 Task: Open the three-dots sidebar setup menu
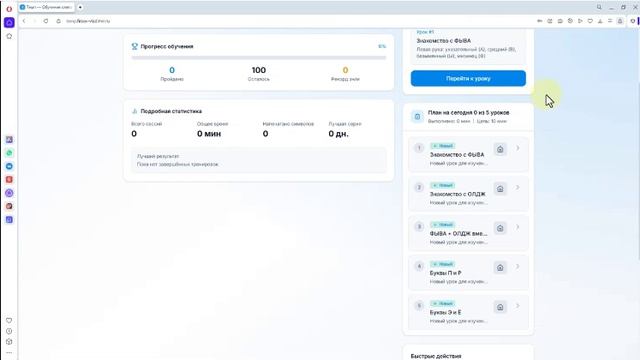click(9, 352)
